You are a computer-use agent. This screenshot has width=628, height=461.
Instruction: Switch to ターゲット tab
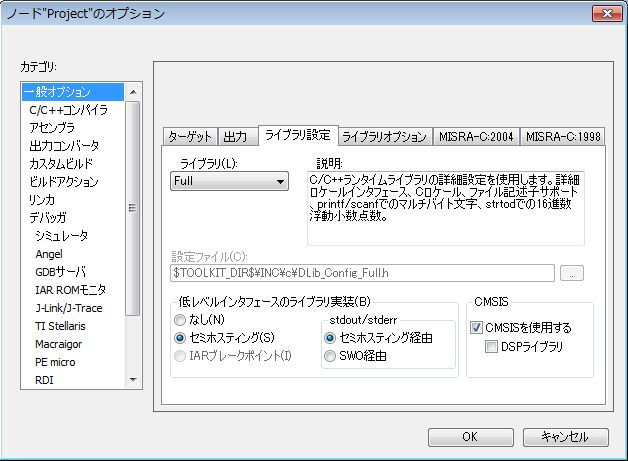point(190,137)
